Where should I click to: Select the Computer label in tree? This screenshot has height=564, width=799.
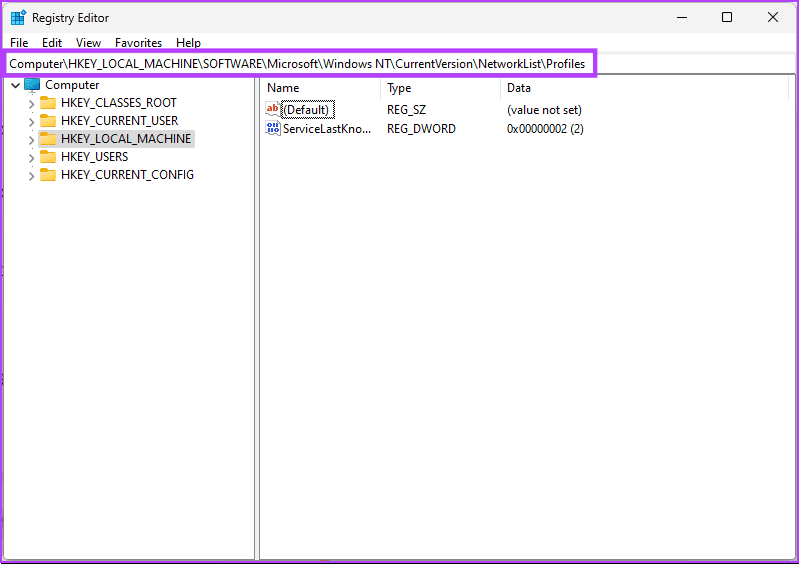(x=72, y=85)
